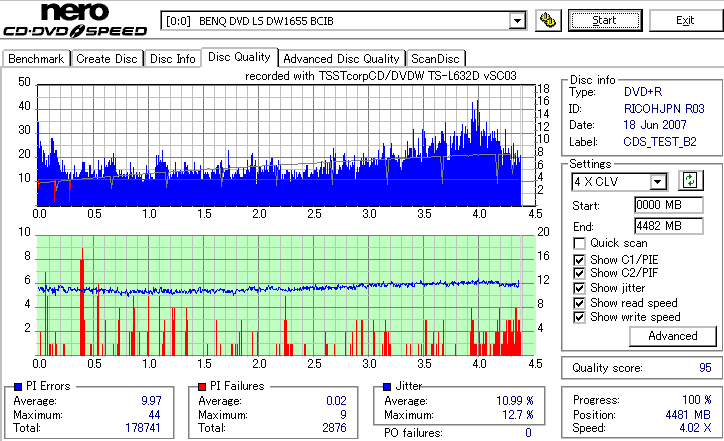Image resolution: width=724 pixels, height=441 pixels.
Task: Switch to the ScanDisc tab
Action: (x=435, y=59)
